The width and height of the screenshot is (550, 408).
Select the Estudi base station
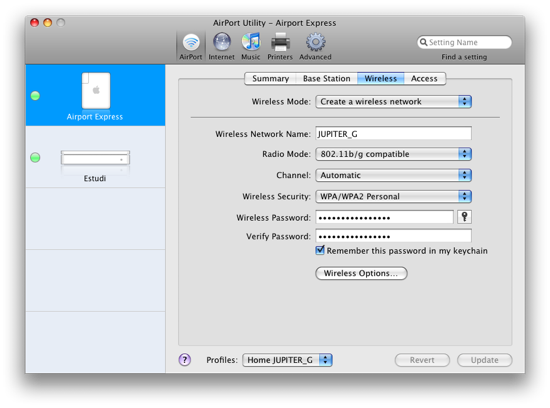95,157
